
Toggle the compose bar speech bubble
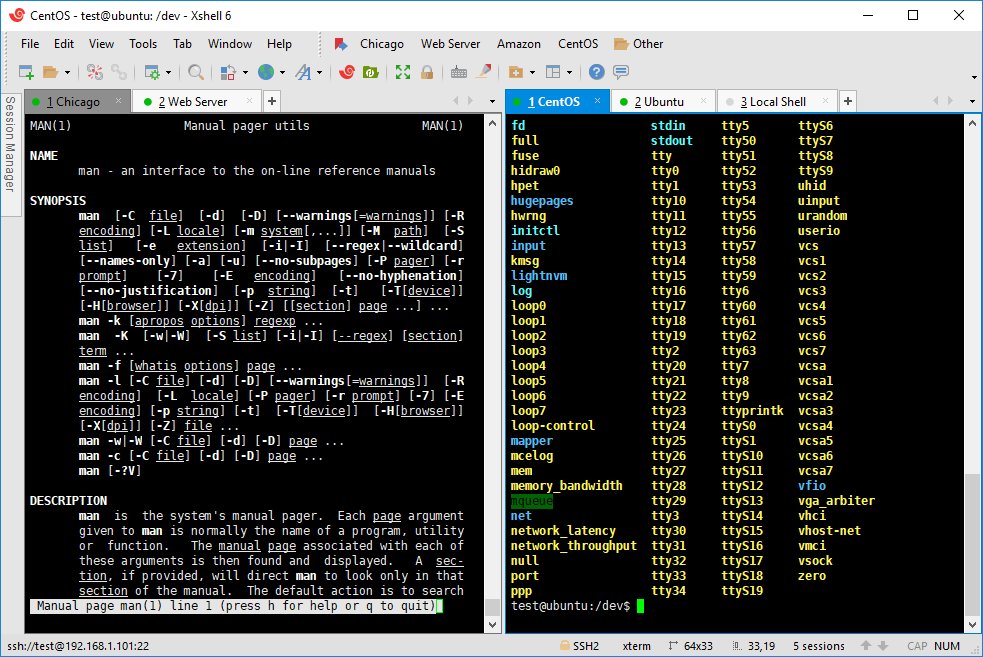coord(618,72)
